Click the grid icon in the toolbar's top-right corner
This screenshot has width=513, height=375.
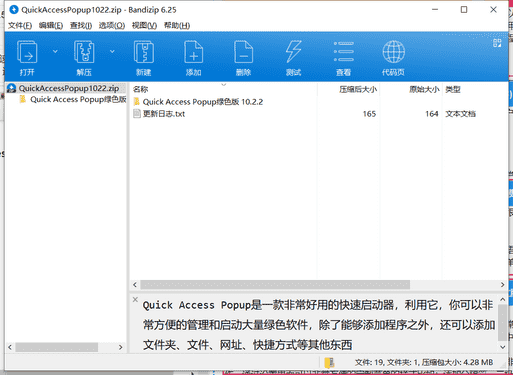tap(497, 43)
